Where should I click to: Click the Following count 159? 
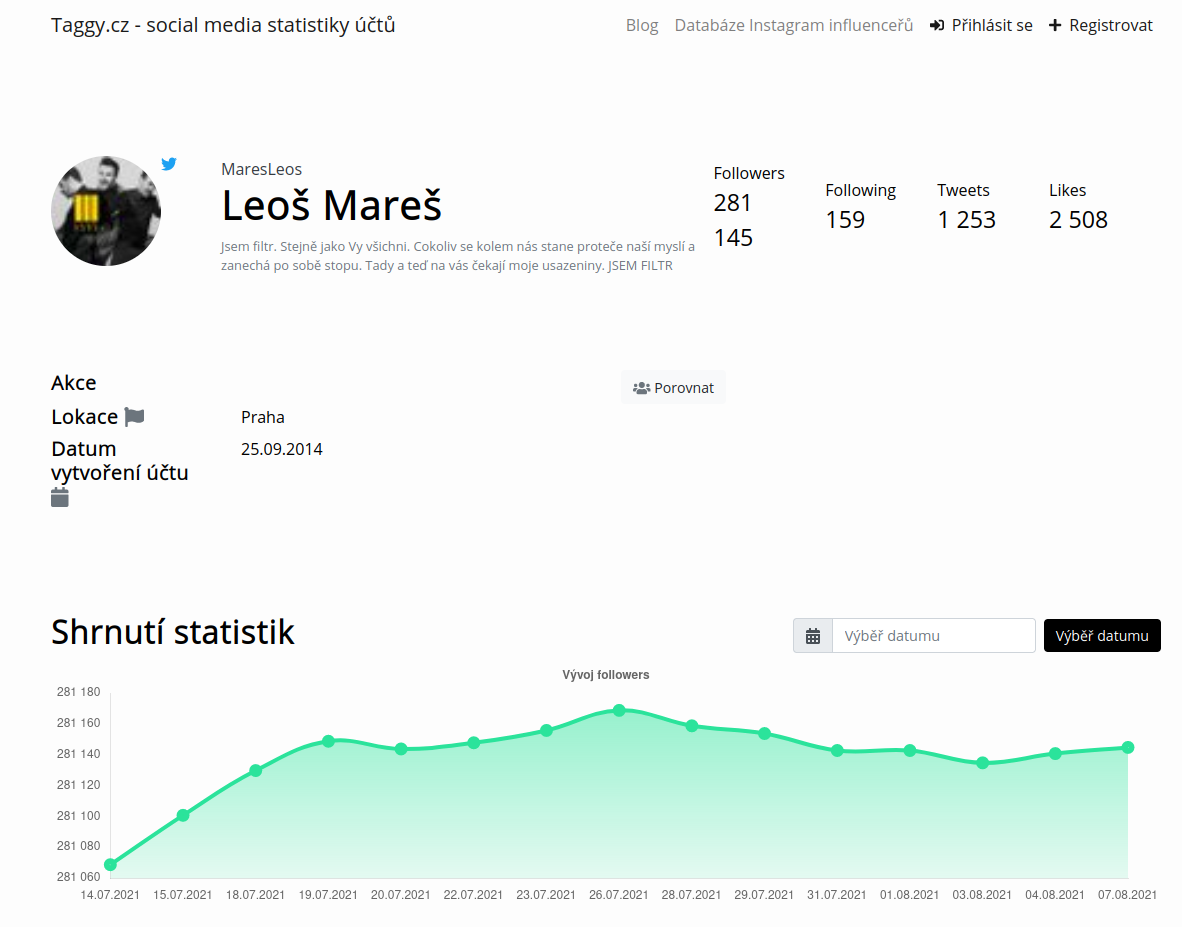click(x=845, y=220)
